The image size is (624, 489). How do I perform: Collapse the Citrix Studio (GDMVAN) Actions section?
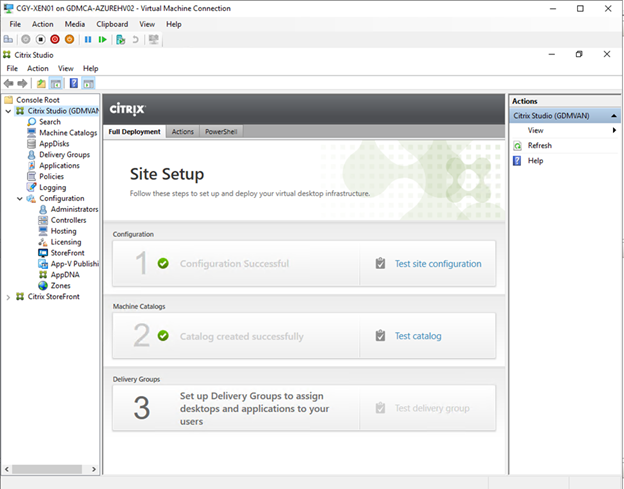pyautogui.click(x=613, y=116)
